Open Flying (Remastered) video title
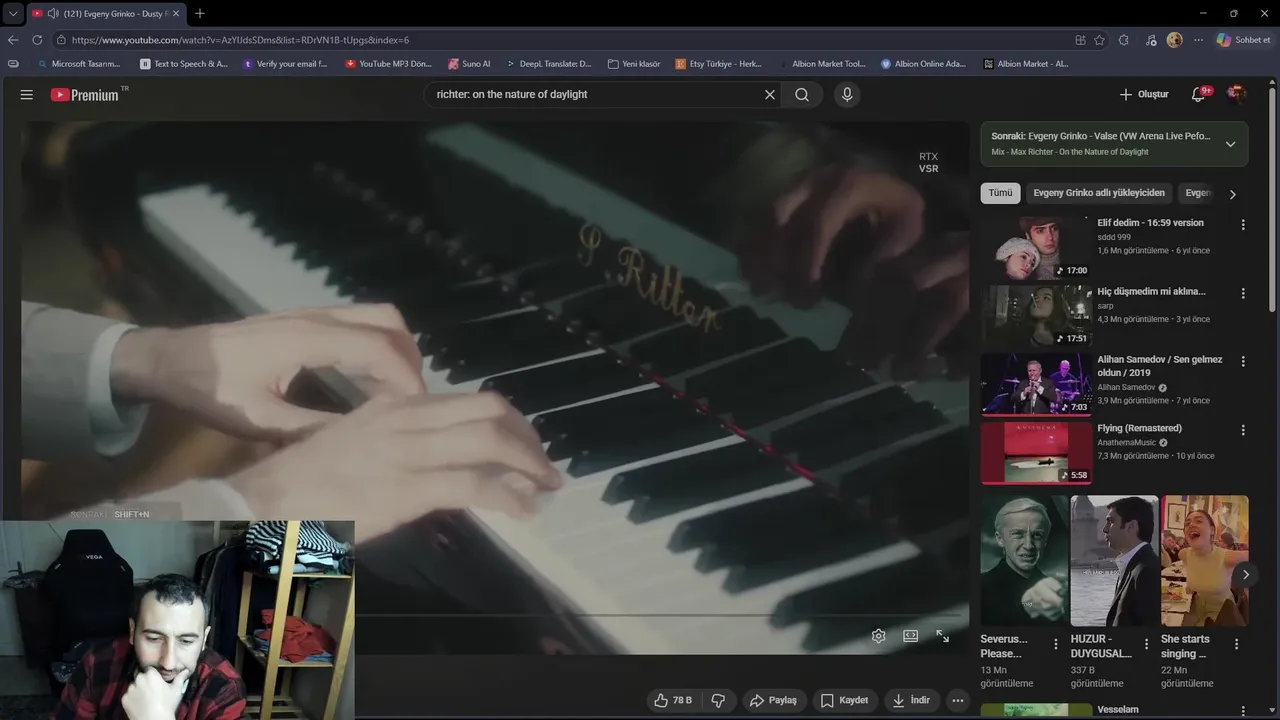 pyautogui.click(x=1139, y=428)
